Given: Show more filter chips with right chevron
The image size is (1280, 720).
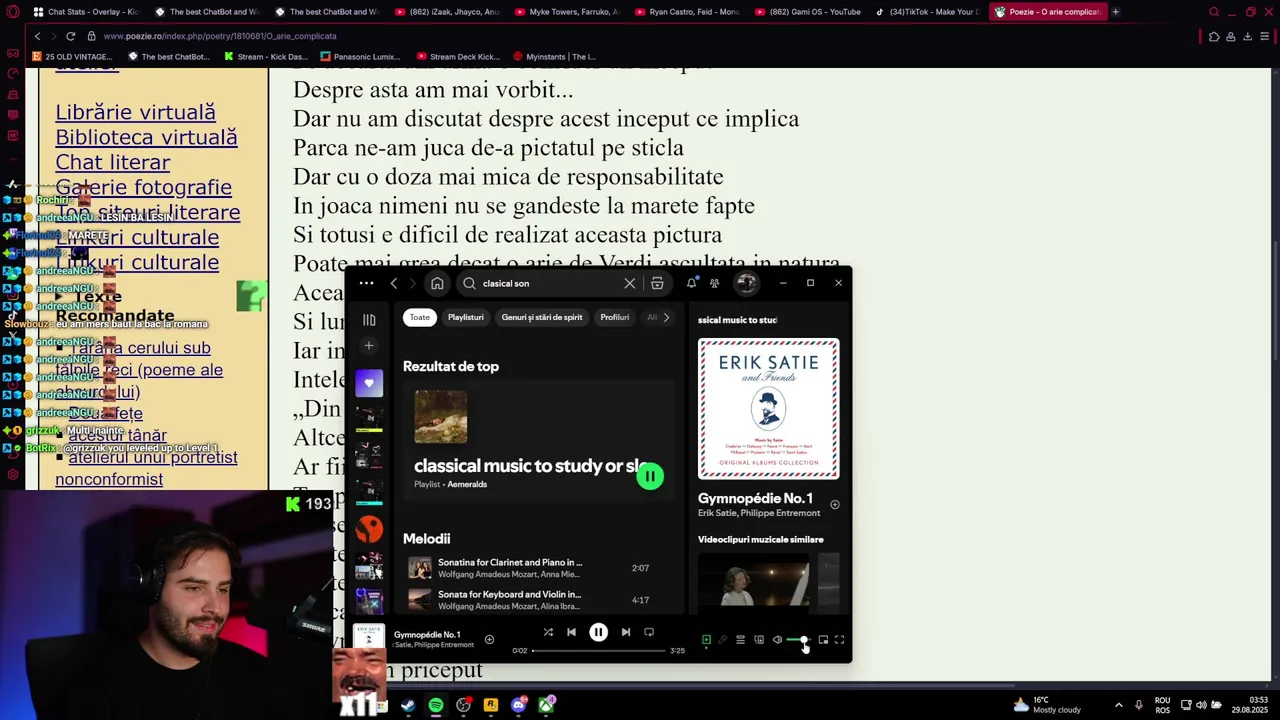Looking at the screenshot, I should point(666,317).
